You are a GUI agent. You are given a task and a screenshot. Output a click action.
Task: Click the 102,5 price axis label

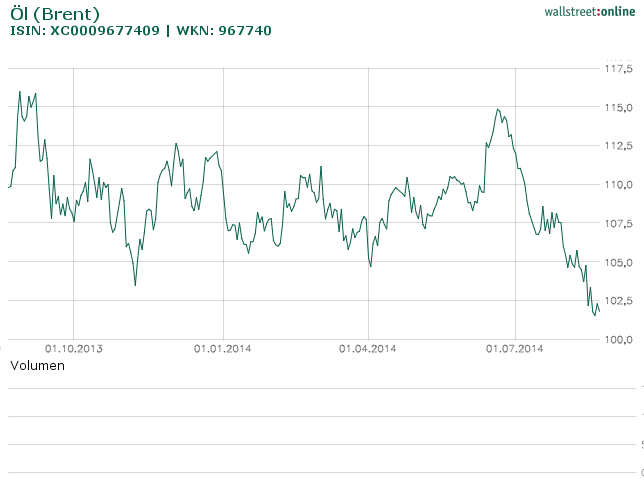click(x=617, y=301)
